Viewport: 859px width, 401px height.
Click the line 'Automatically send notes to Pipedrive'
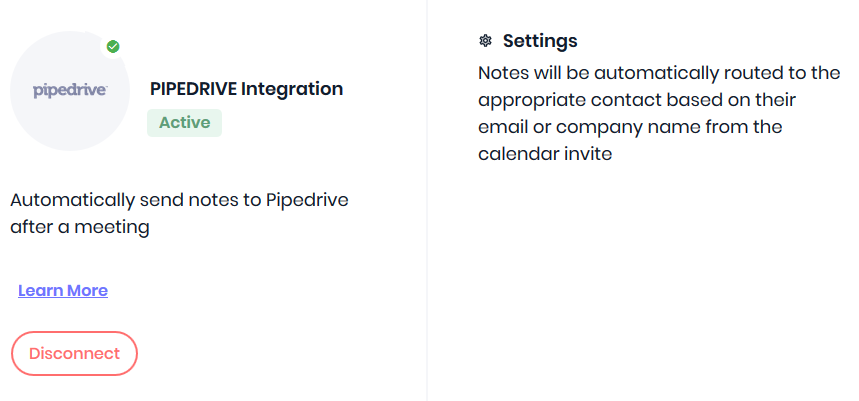[x=180, y=200]
